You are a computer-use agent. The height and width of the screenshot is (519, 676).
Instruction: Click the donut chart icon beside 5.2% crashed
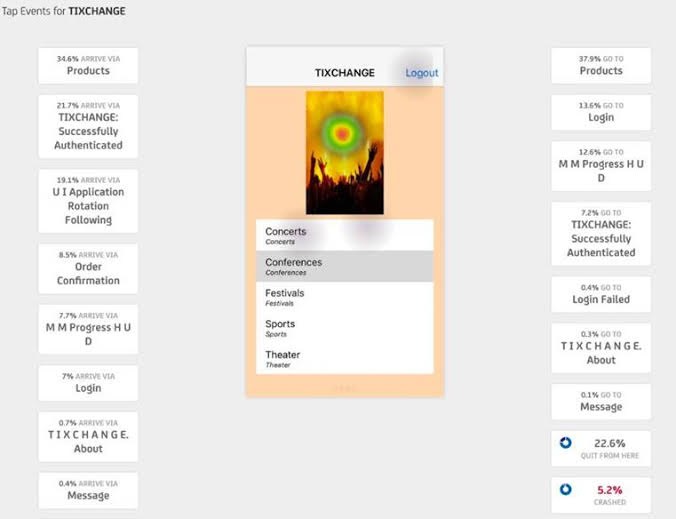[x=565, y=489]
